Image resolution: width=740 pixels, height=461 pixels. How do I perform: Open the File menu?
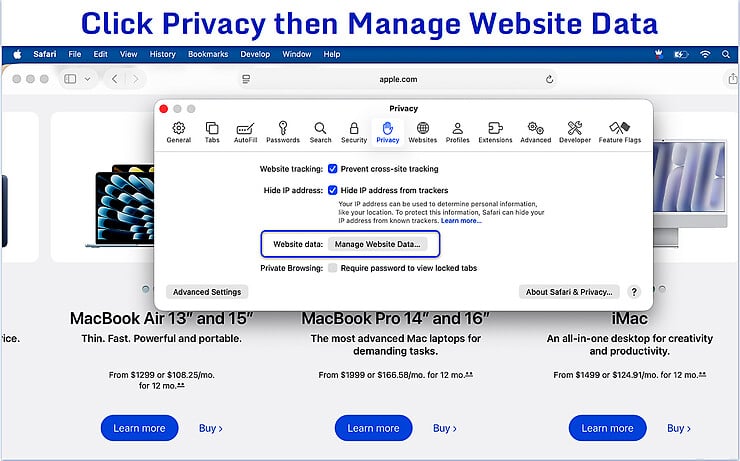(75, 54)
